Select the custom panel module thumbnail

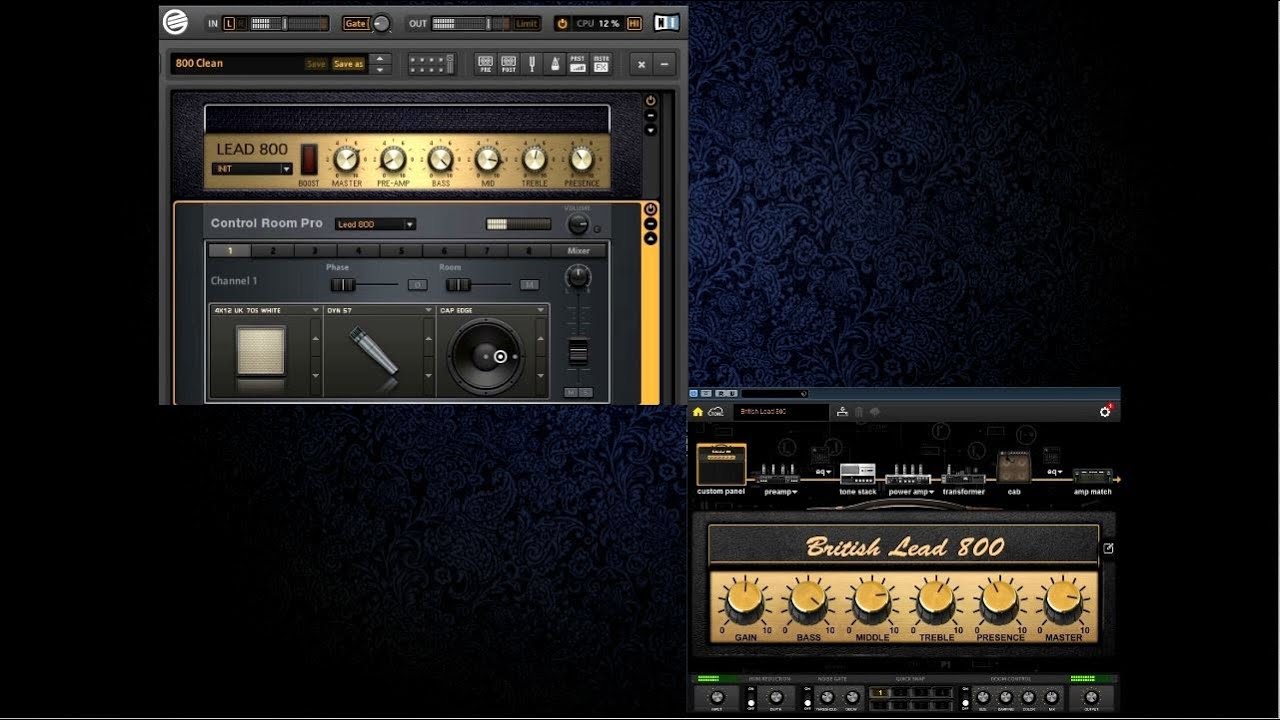721,465
